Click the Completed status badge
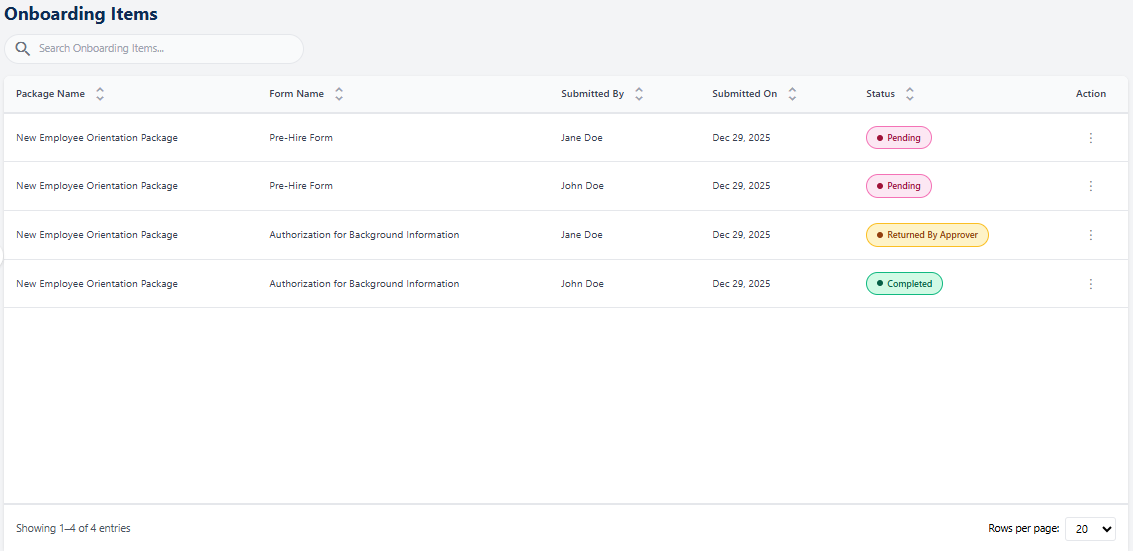This screenshot has height=551, width=1133. click(x=905, y=284)
